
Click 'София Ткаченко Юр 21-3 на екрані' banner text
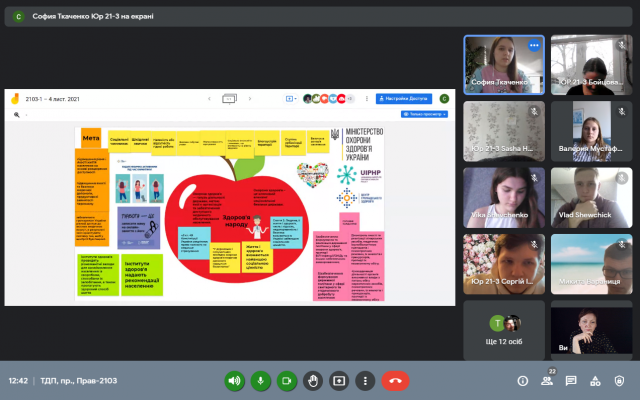93,17
